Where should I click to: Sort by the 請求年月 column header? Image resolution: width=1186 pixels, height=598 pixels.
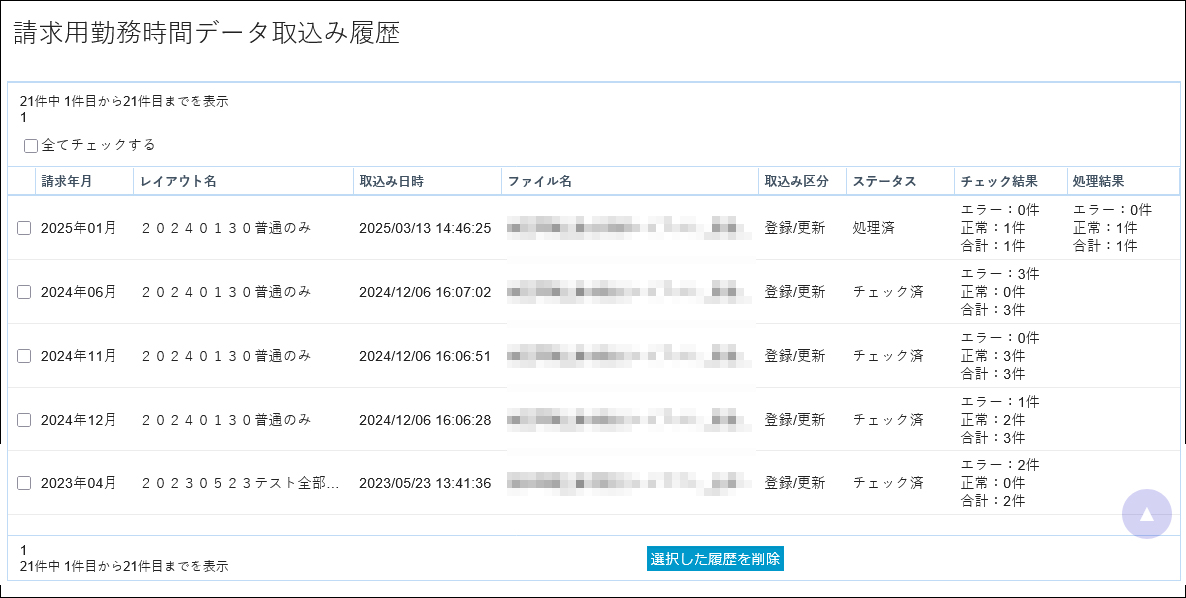coord(67,181)
